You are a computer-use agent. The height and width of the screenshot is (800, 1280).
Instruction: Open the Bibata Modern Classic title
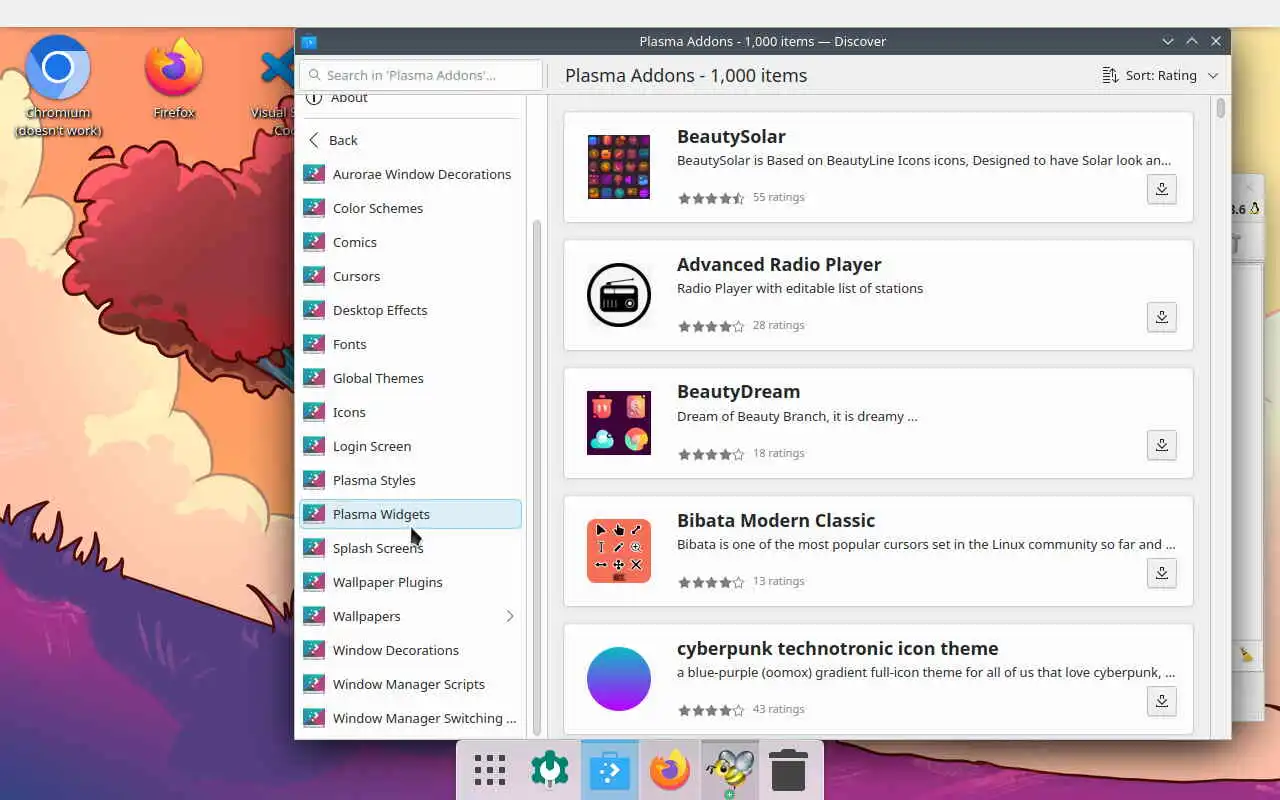click(776, 520)
